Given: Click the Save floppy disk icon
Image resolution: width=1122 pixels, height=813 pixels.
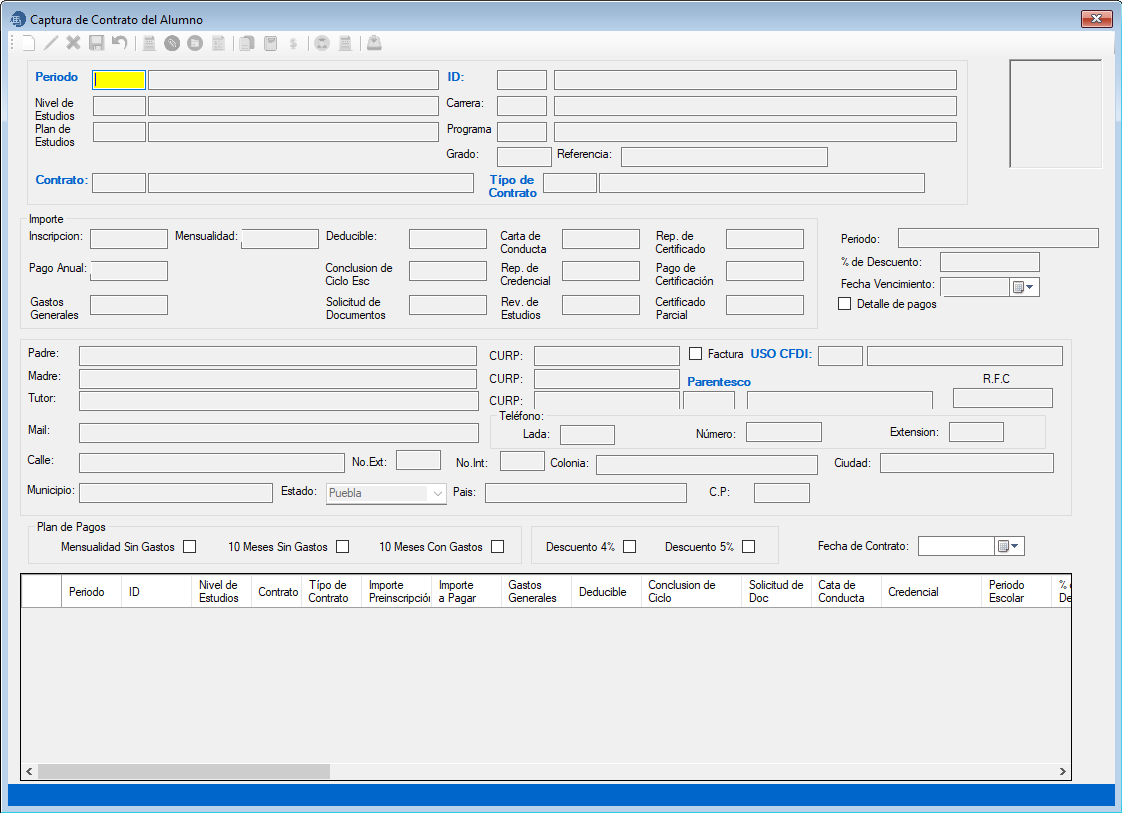Looking at the screenshot, I should [97, 43].
